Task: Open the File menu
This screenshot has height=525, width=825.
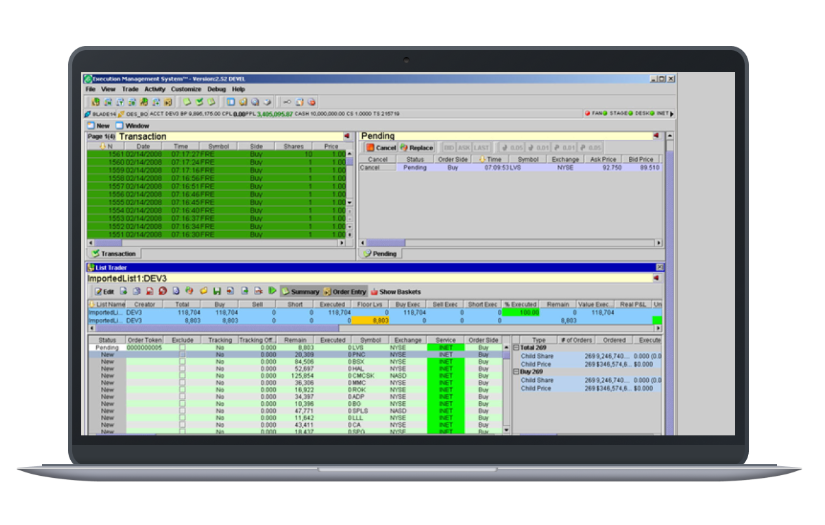Action: 90,89
